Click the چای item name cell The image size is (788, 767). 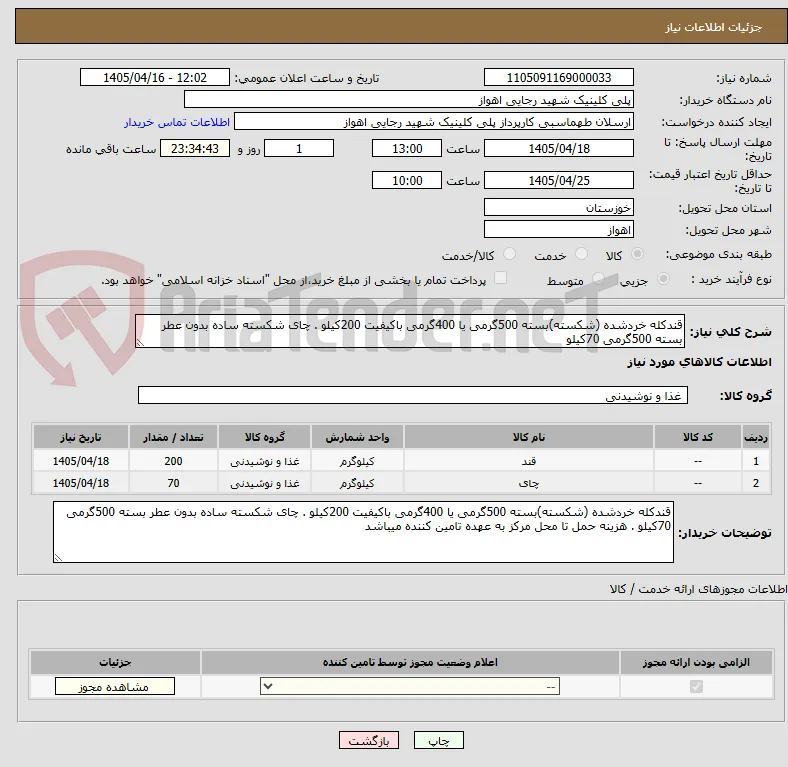click(529, 483)
